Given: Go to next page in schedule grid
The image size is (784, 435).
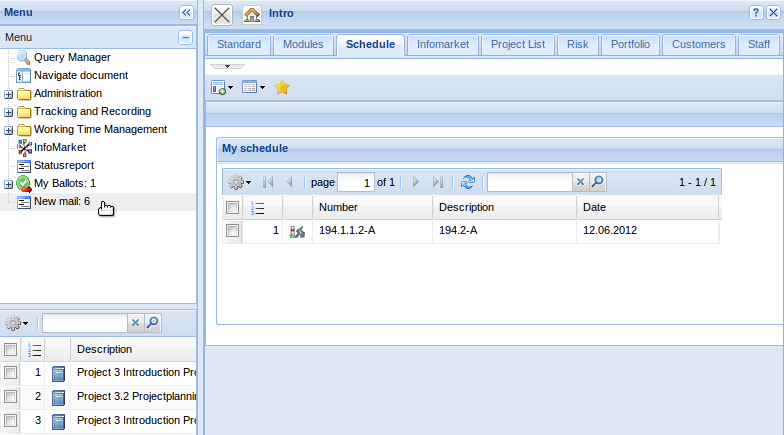Looking at the screenshot, I should point(416,182).
